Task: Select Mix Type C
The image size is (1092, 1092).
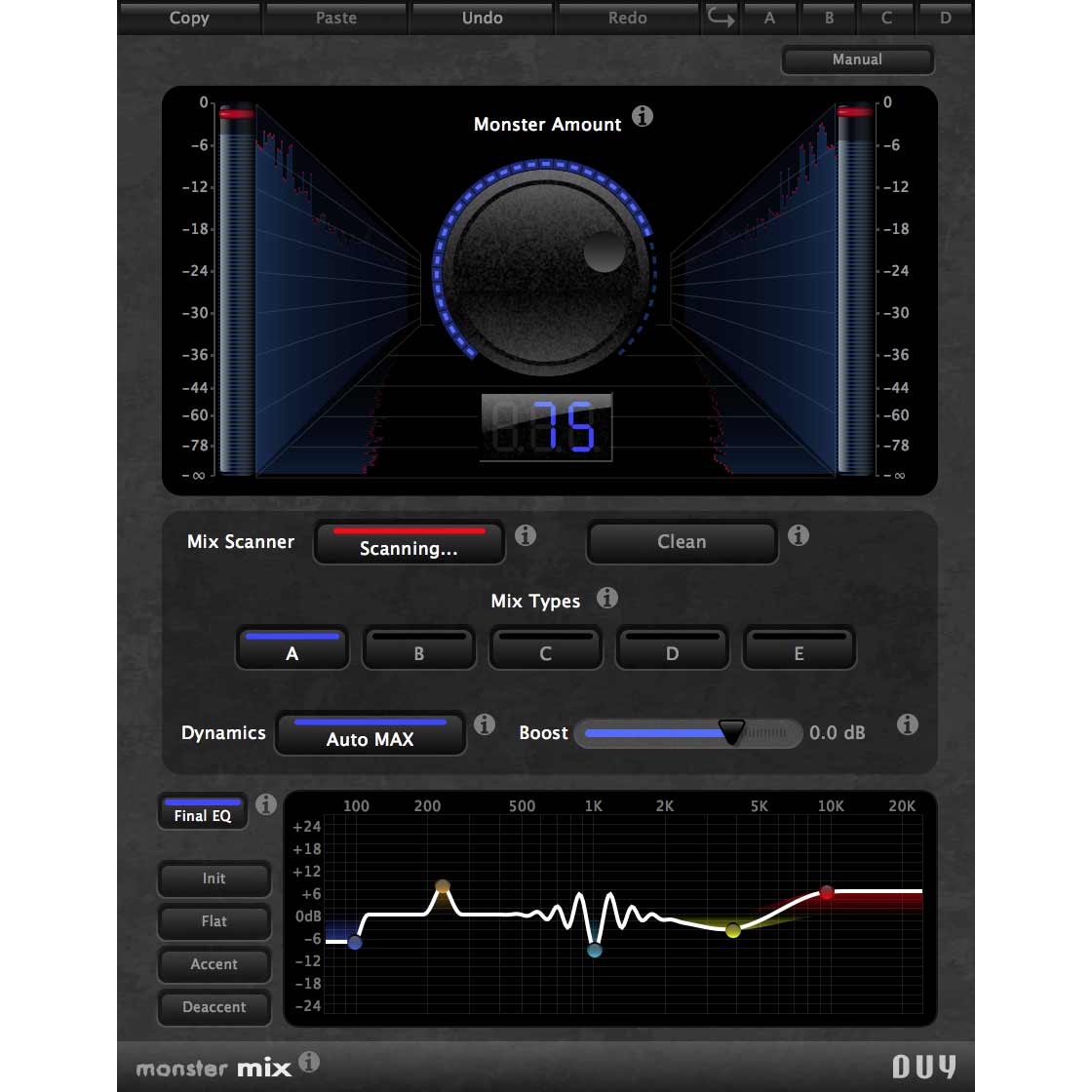Action: (x=545, y=647)
